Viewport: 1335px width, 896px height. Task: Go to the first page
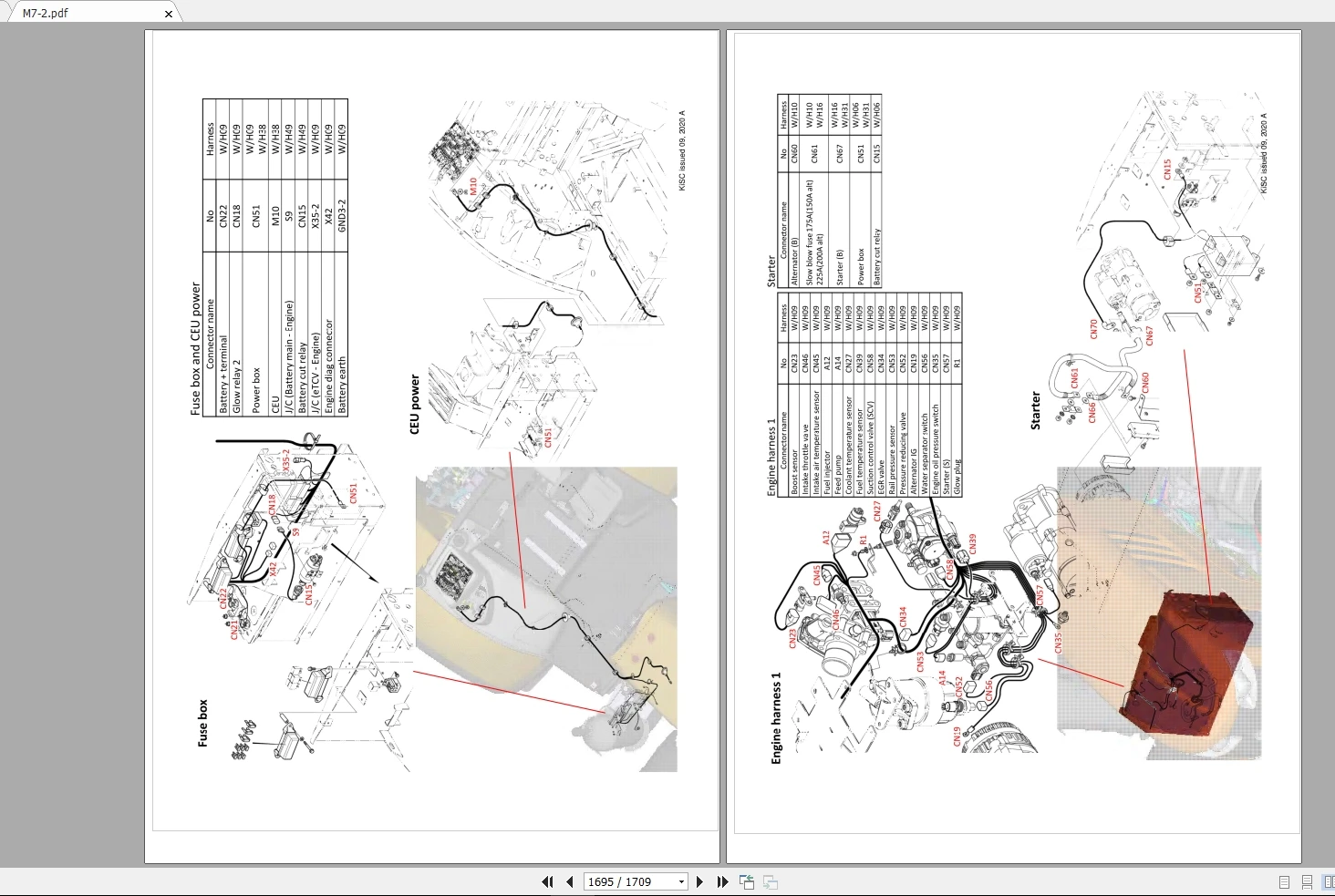(547, 881)
